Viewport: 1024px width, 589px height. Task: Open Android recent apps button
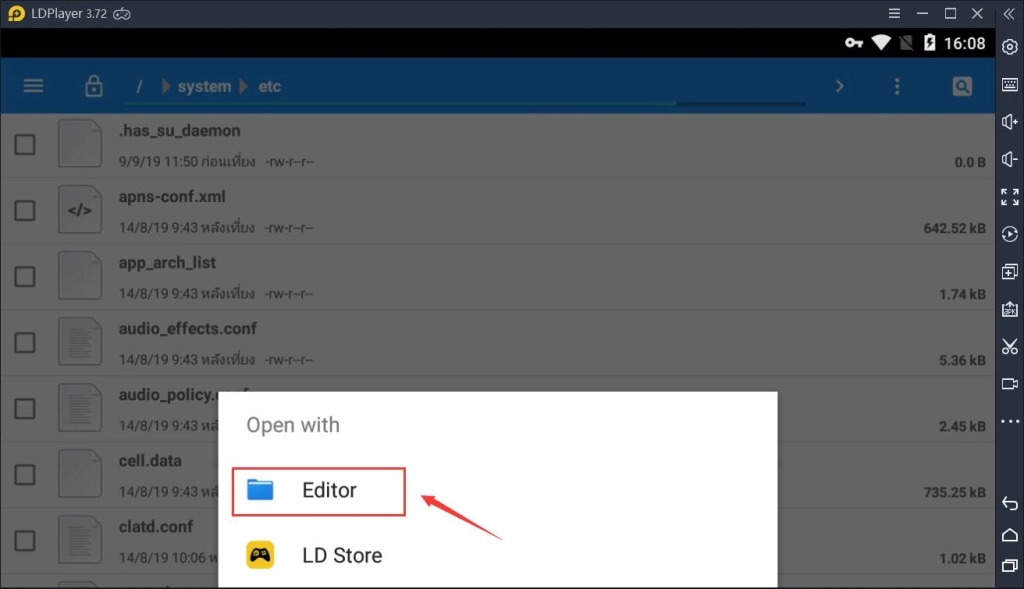[x=1010, y=565]
